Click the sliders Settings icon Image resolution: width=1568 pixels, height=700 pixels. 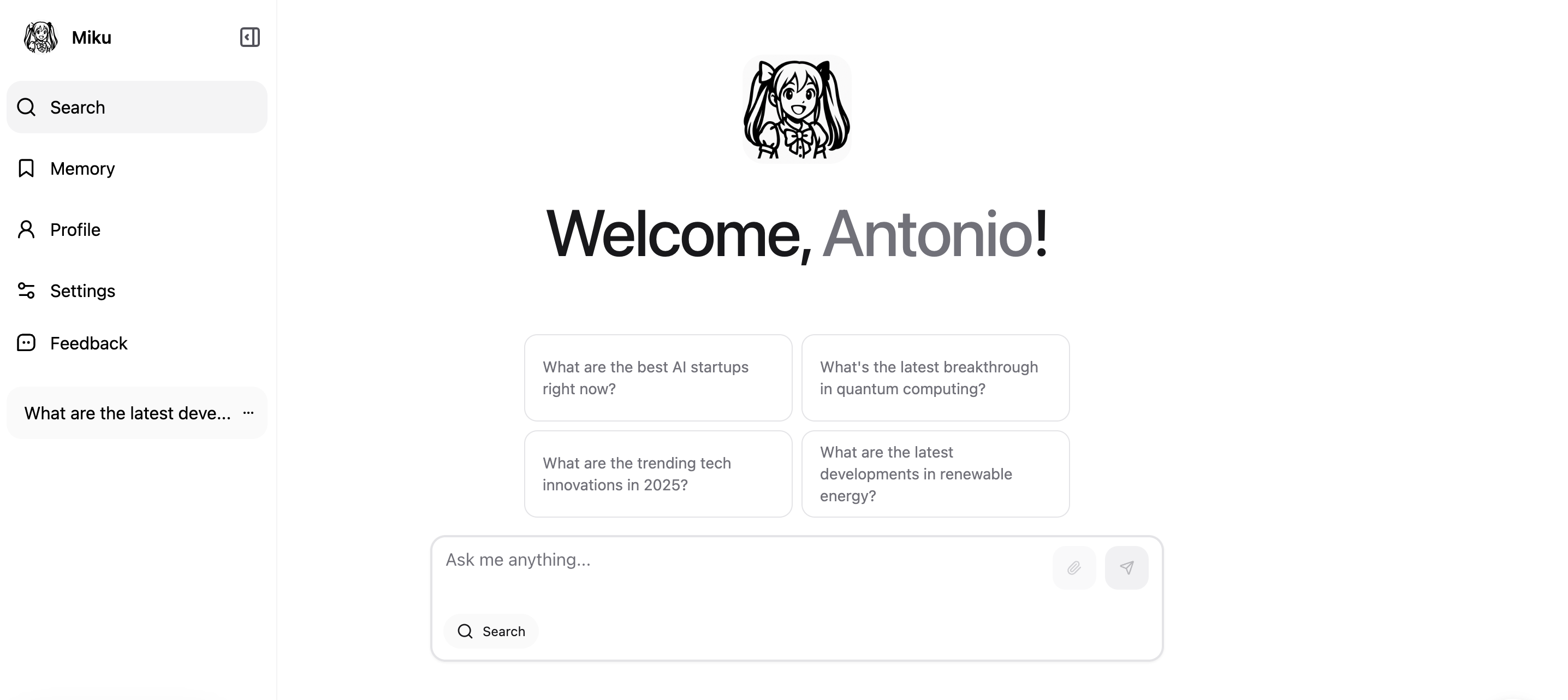[x=26, y=291]
